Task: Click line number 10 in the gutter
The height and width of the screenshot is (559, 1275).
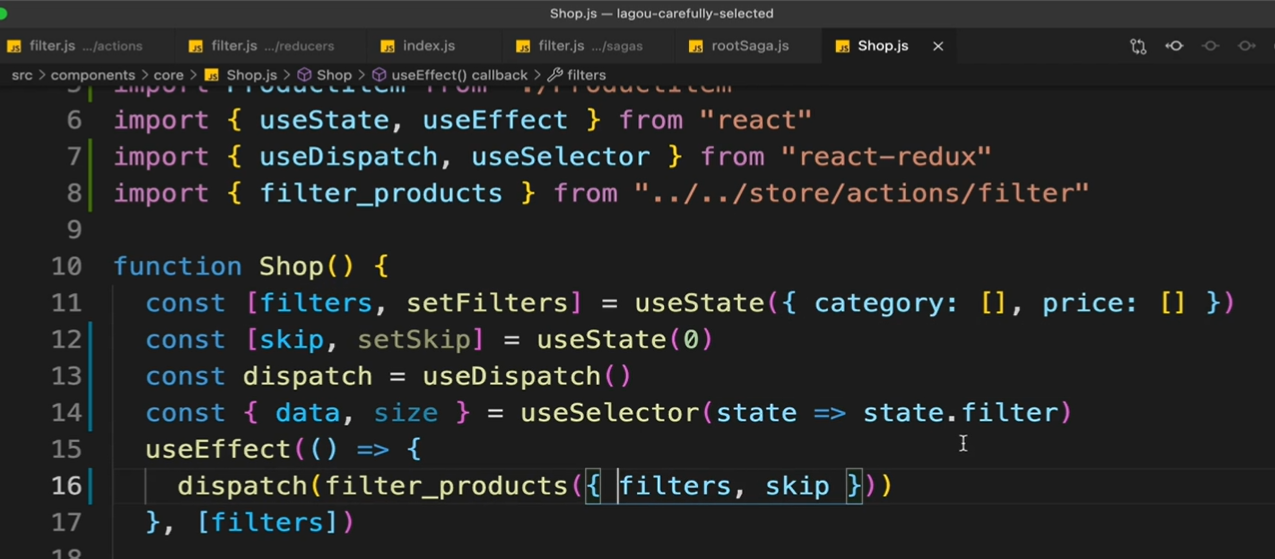Action: [x=66, y=267]
